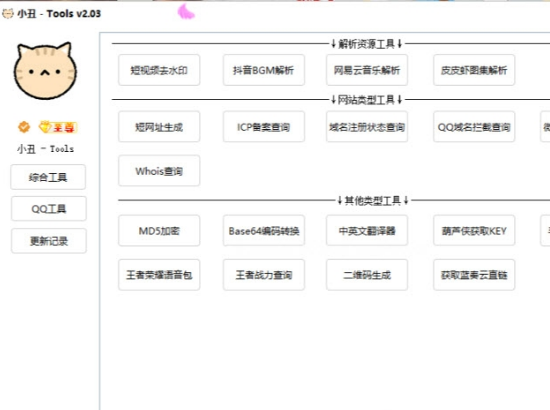This screenshot has height=410, width=550.
Task: Open the Whois查询 tool
Action: 159,171
